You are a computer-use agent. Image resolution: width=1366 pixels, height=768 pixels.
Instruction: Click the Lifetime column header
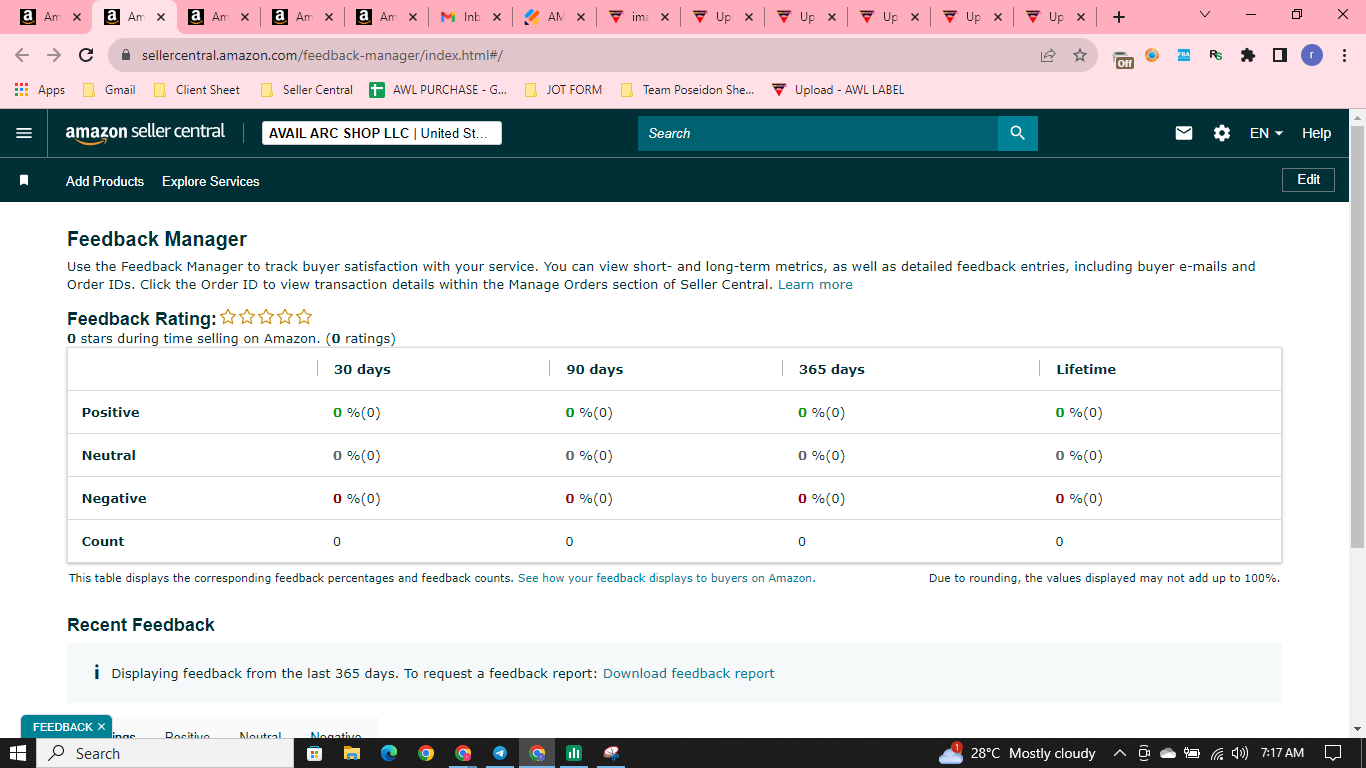1086,369
